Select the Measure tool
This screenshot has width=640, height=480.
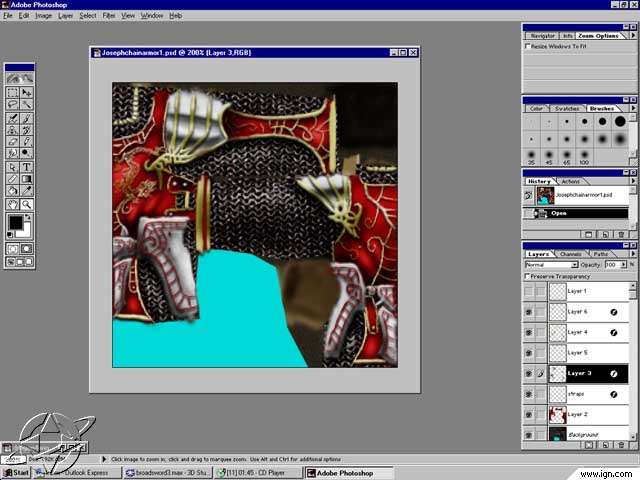13,179
